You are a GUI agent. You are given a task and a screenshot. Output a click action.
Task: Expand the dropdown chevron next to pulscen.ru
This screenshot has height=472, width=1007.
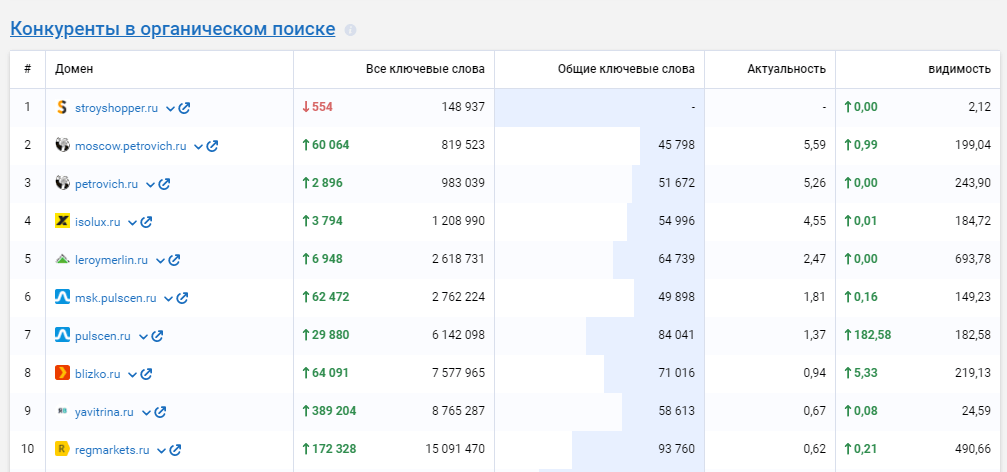pos(143,336)
